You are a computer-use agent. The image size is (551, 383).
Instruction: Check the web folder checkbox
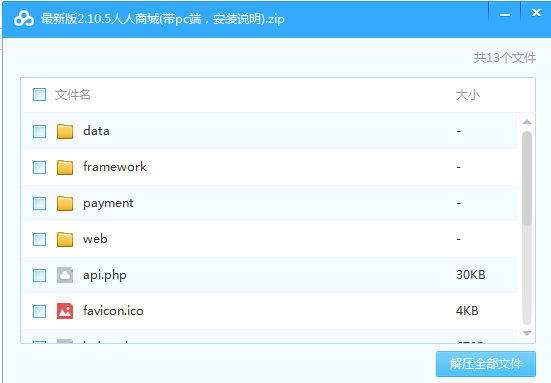point(39,239)
